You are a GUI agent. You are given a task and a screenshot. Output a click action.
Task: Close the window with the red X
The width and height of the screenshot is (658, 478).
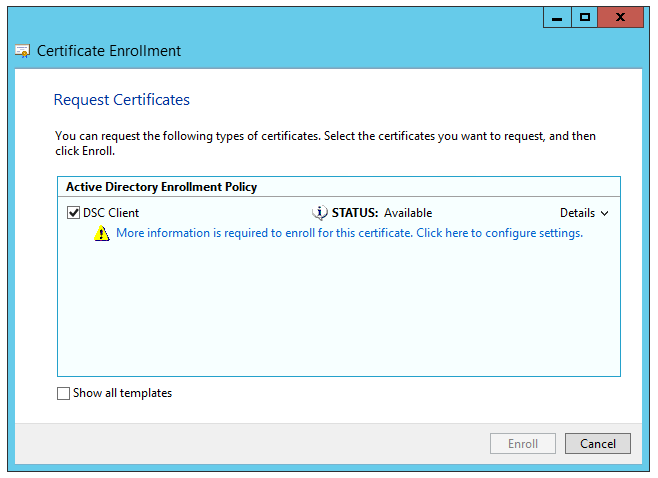[621, 17]
